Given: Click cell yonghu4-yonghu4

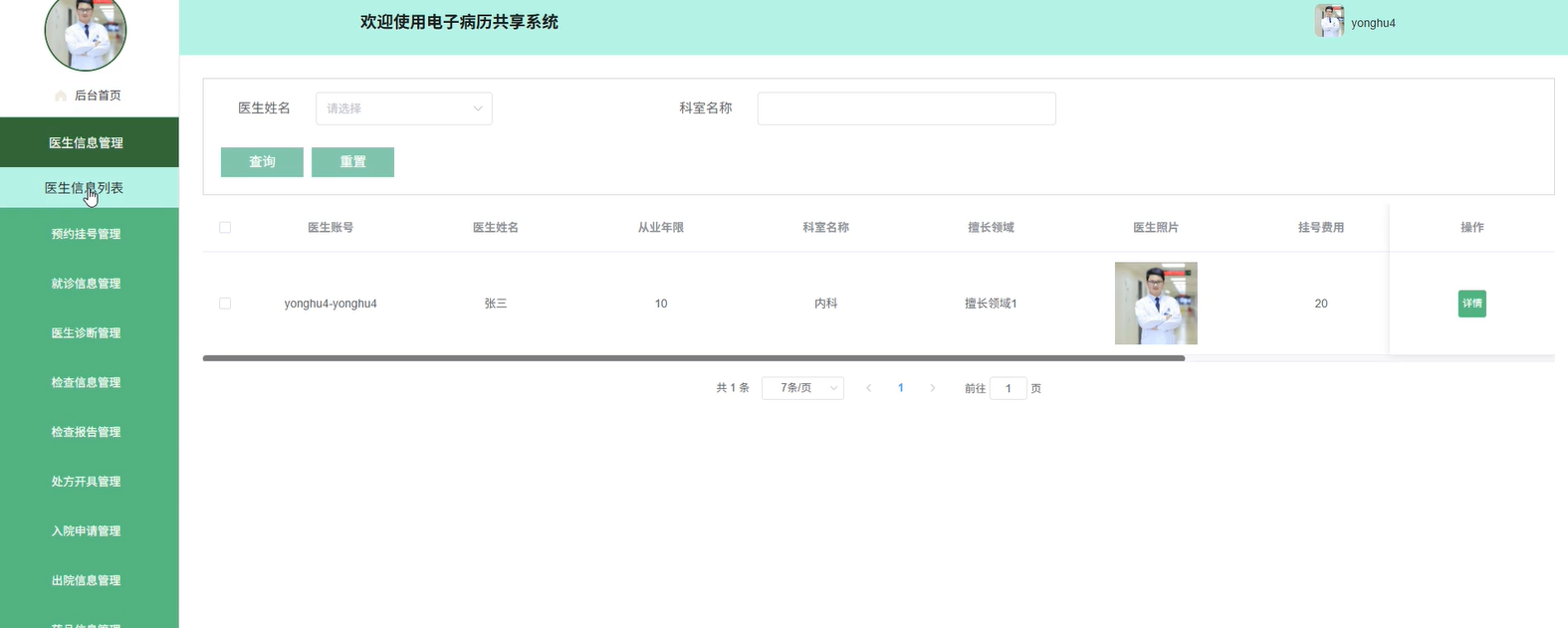Looking at the screenshot, I should (331, 304).
